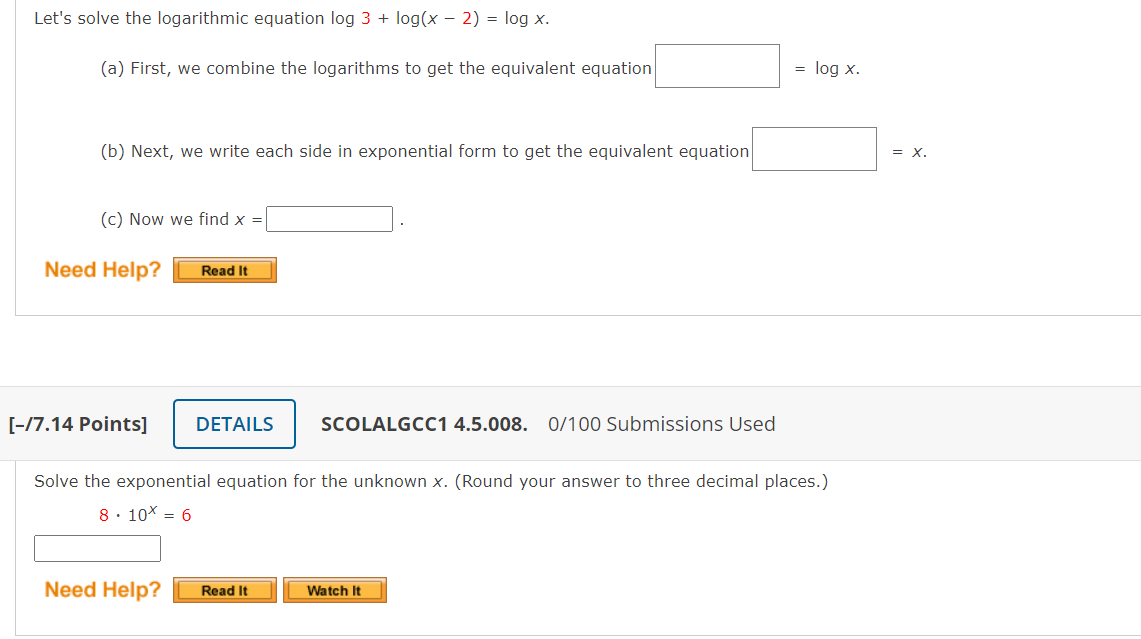
Task: Select the answer box for part (a)
Action: (x=716, y=66)
